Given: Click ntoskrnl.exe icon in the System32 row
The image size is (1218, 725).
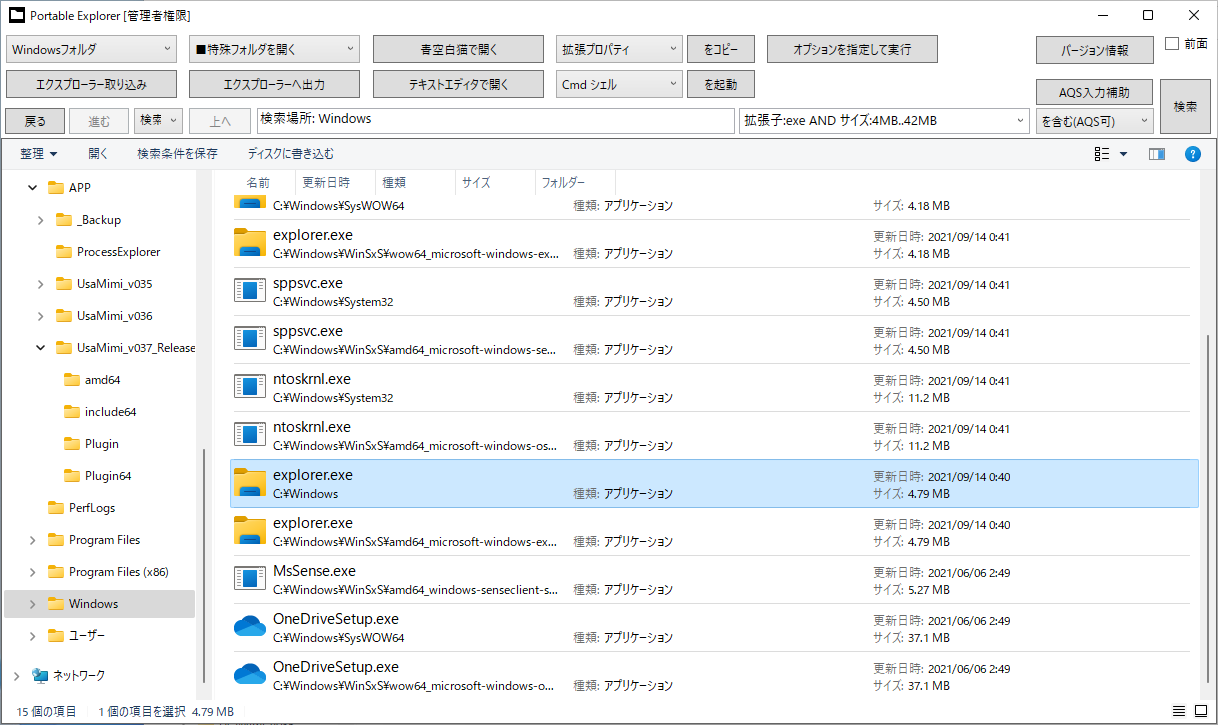Looking at the screenshot, I should [x=250, y=387].
